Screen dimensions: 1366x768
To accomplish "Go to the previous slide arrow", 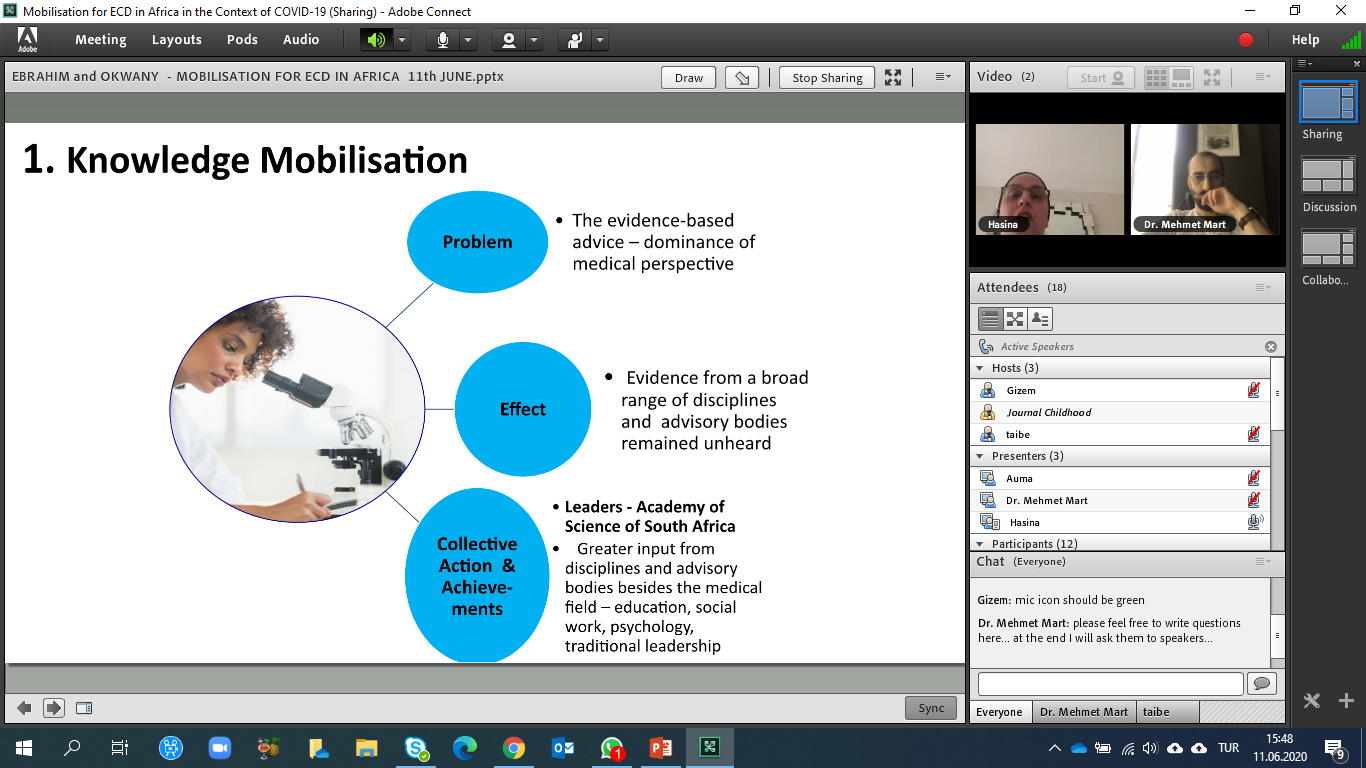I will pyautogui.click(x=24, y=708).
